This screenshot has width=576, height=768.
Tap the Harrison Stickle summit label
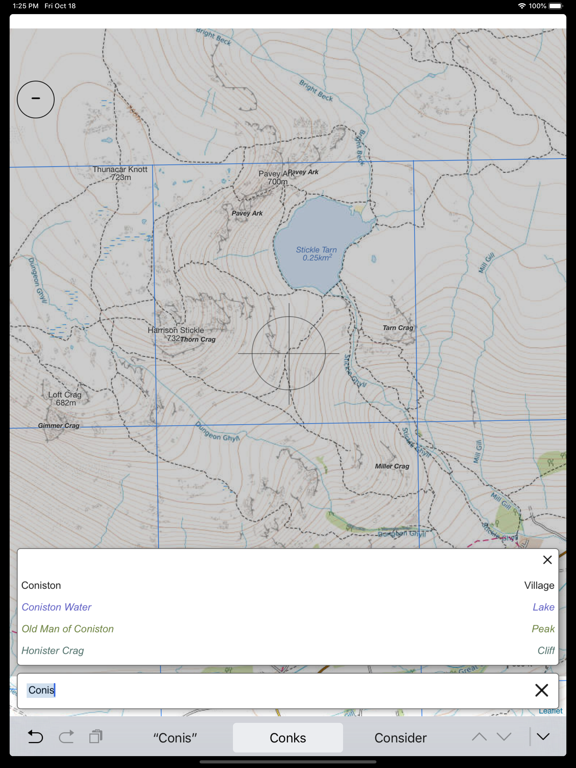pos(175,334)
